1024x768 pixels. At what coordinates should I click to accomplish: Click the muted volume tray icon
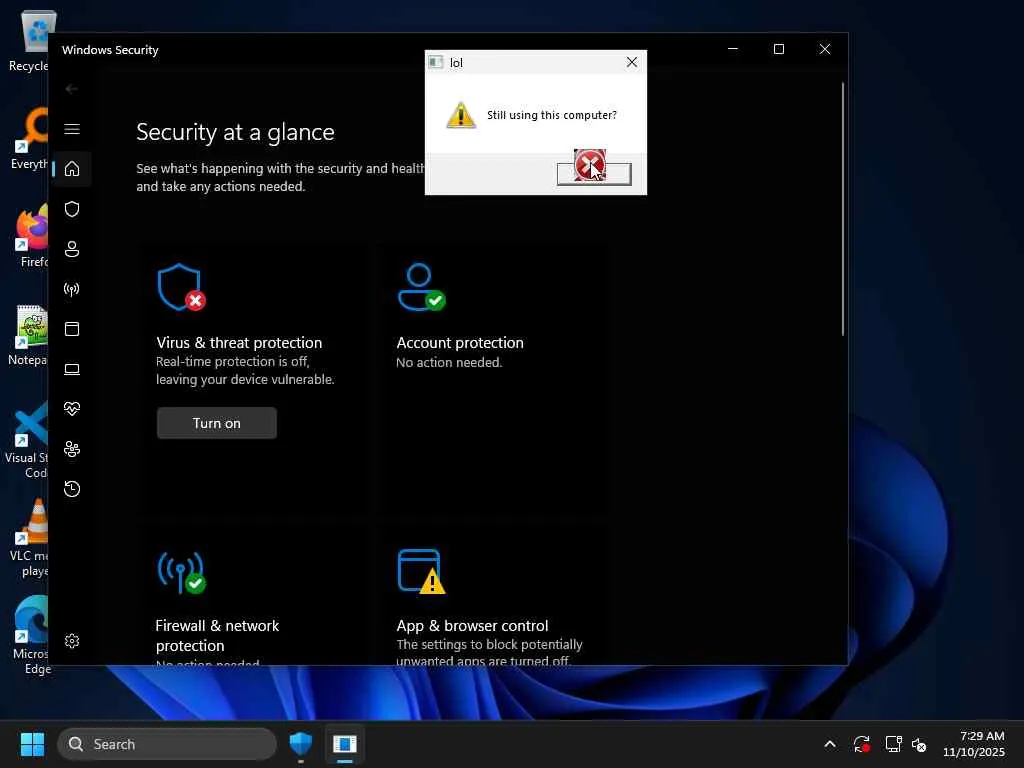click(919, 744)
